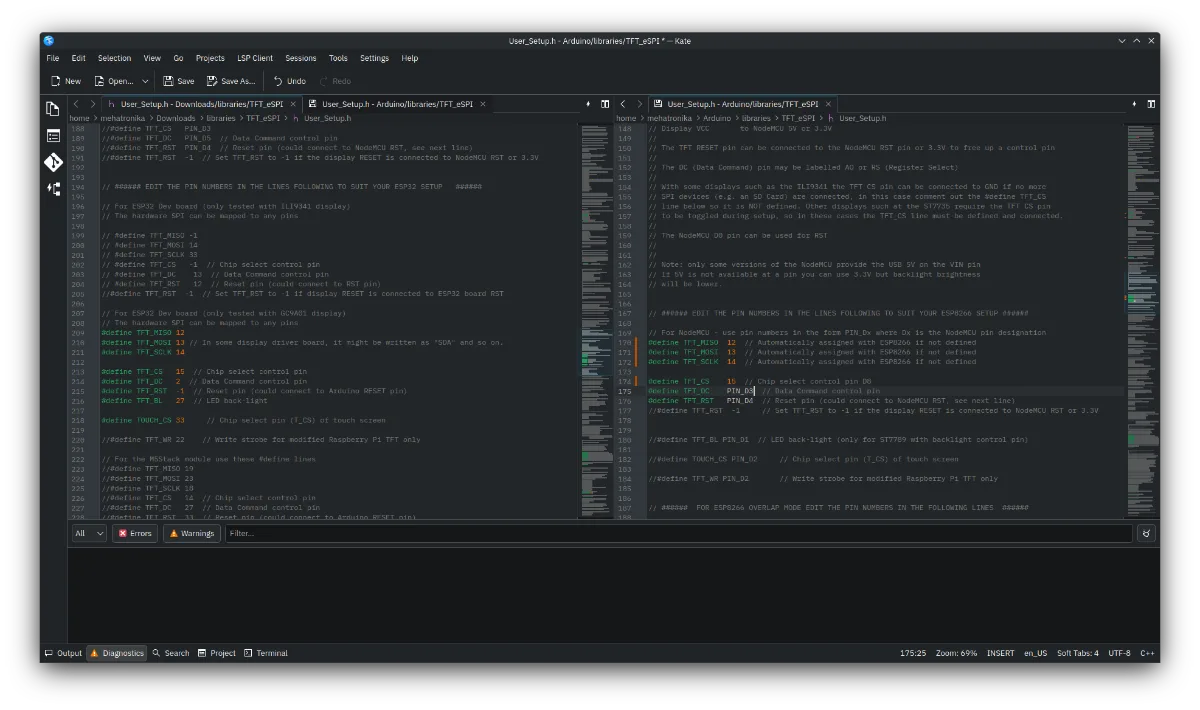
Task: Open the LSP Client menu
Action: pyautogui.click(x=255, y=58)
